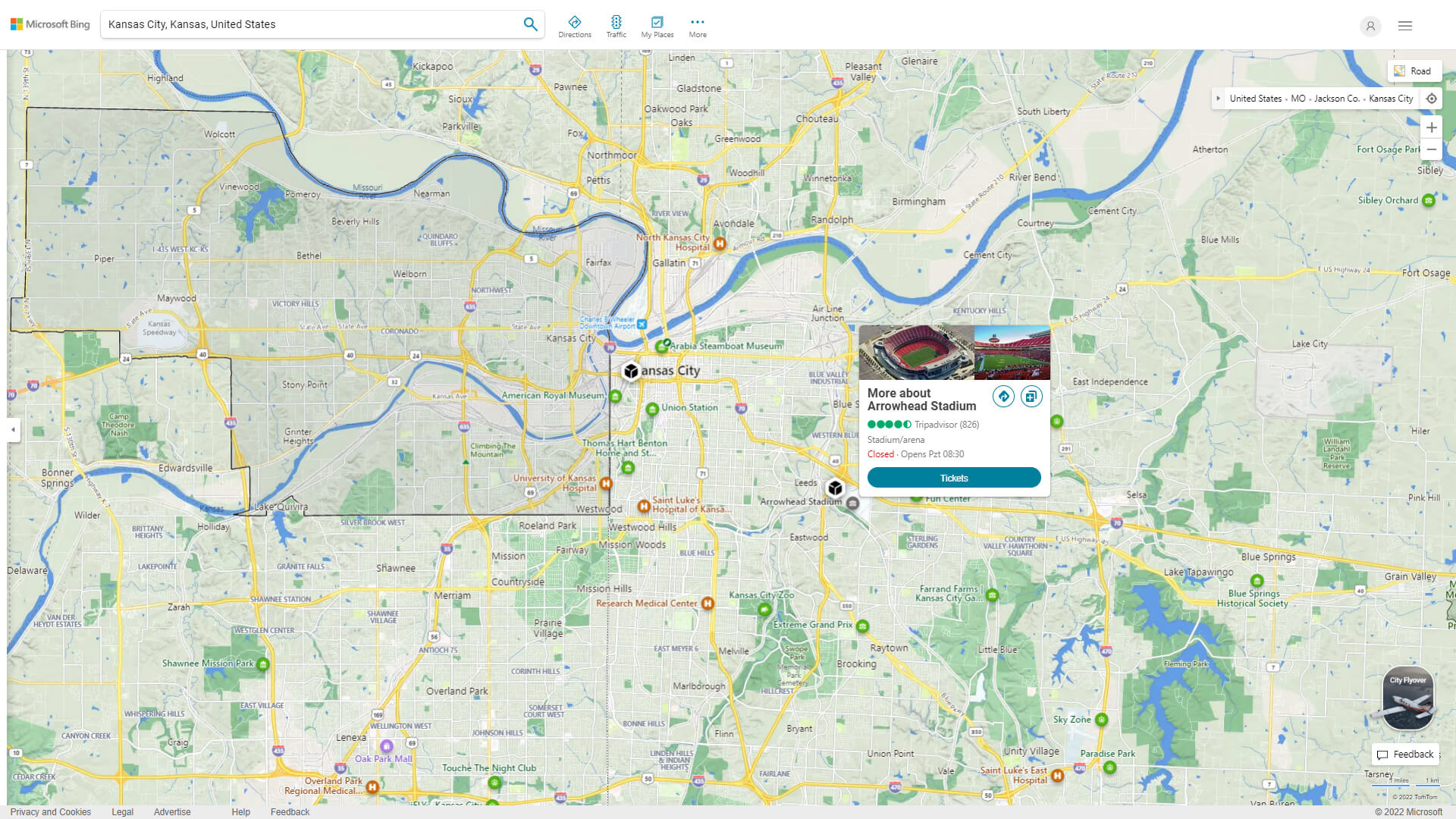This screenshot has width=1456, height=819.
Task: Save Arrowhead Stadium using the add icon
Action: click(x=1031, y=396)
